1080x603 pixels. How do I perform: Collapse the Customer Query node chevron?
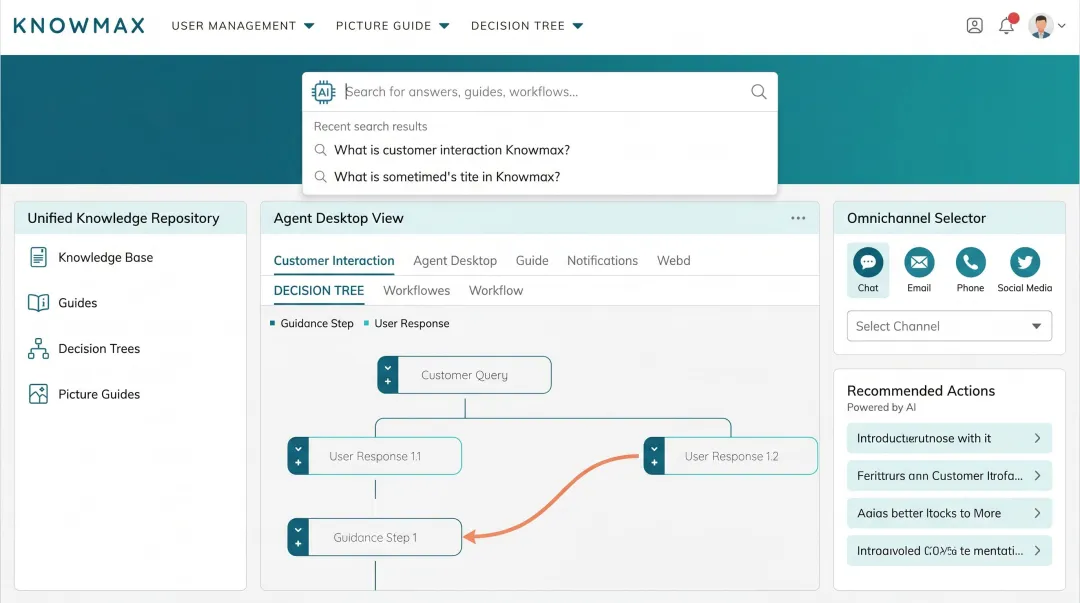[388, 368]
